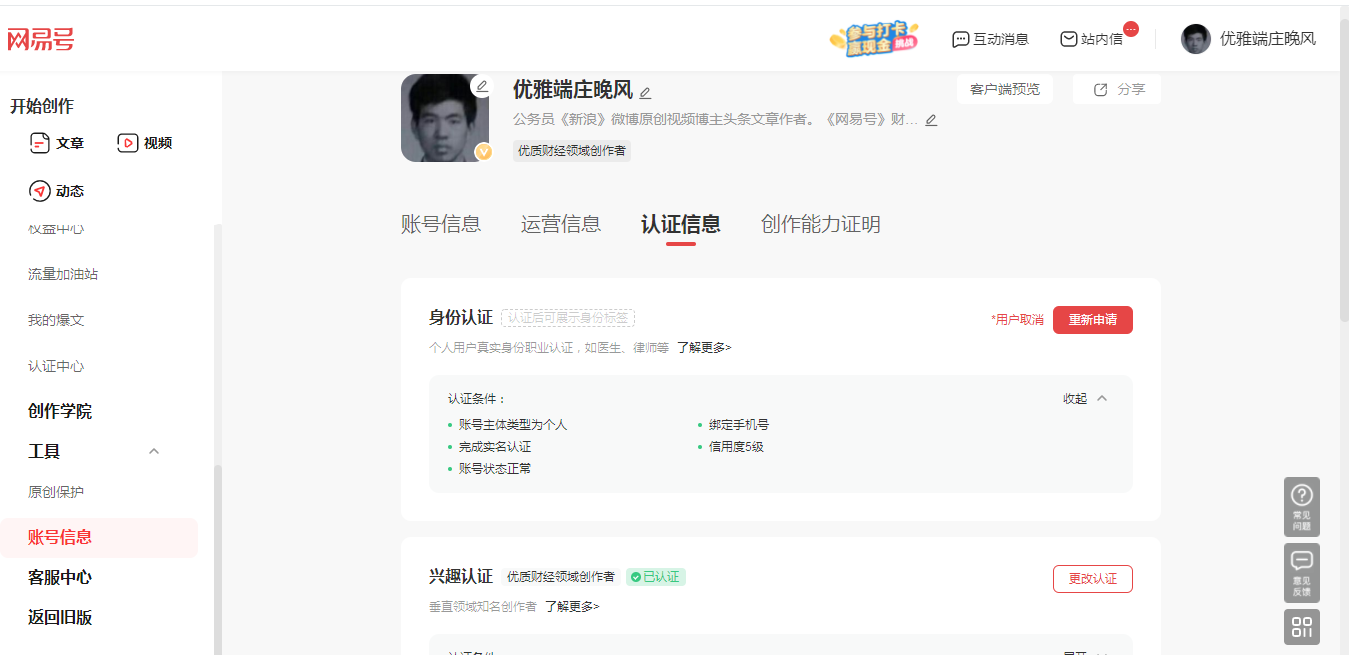Image resolution: width=1349 pixels, height=655 pixels.
Task: Click the edit icon on avatar photo
Action: coord(481,86)
